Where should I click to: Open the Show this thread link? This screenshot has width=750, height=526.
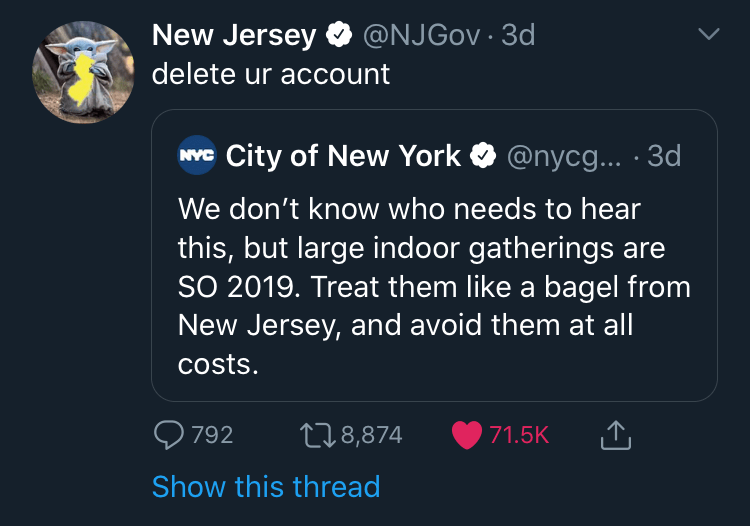pyautogui.click(x=265, y=487)
